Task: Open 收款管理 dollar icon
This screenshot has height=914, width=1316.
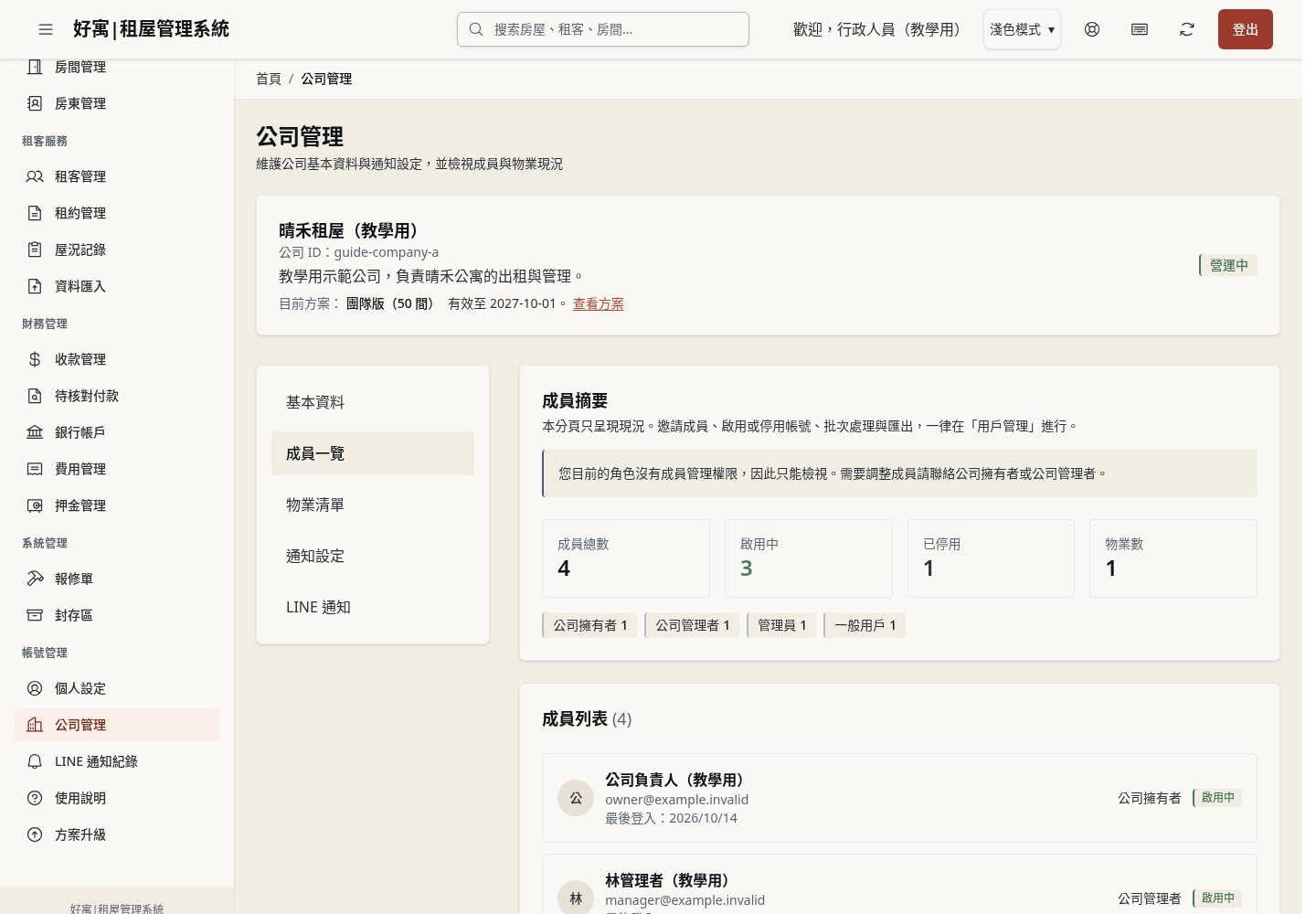Action: 35,359
